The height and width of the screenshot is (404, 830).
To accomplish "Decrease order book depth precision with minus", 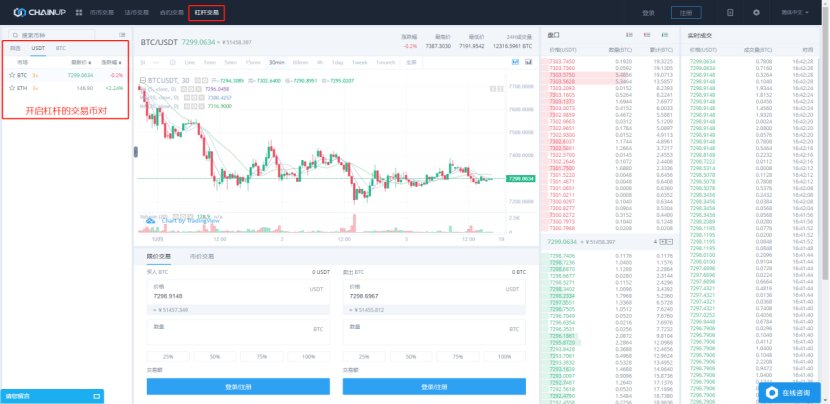I will (670, 242).
